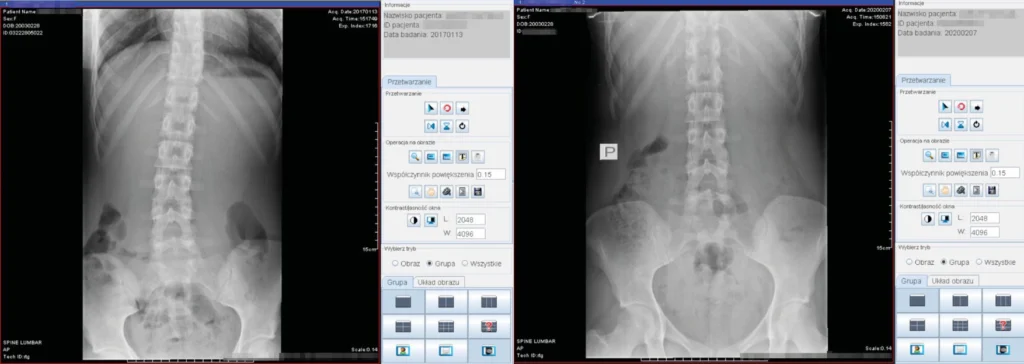Activate magnifier tool in 2017 study panel
This screenshot has height=364, width=1024.
click(415, 157)
